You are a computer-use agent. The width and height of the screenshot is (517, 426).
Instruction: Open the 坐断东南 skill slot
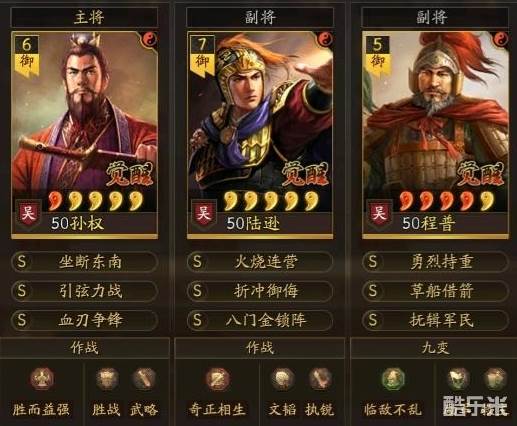tap(84, 262)
